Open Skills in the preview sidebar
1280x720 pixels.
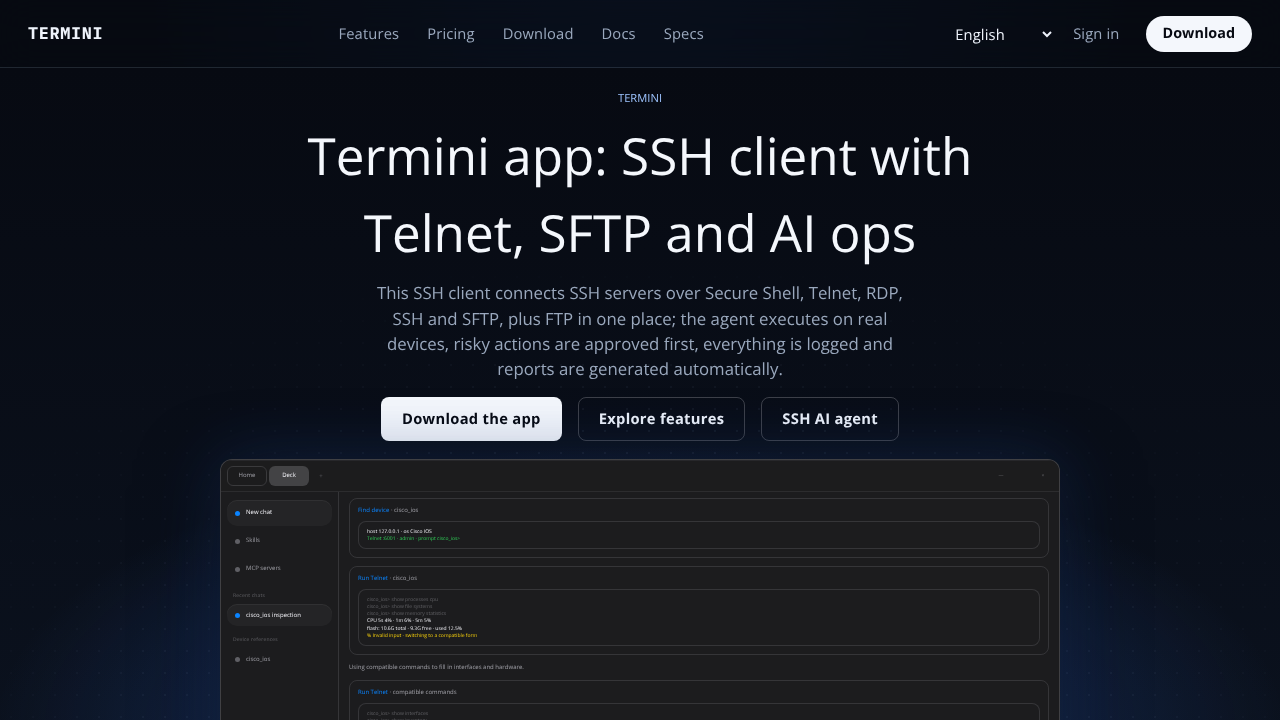[x=280, y=541]
